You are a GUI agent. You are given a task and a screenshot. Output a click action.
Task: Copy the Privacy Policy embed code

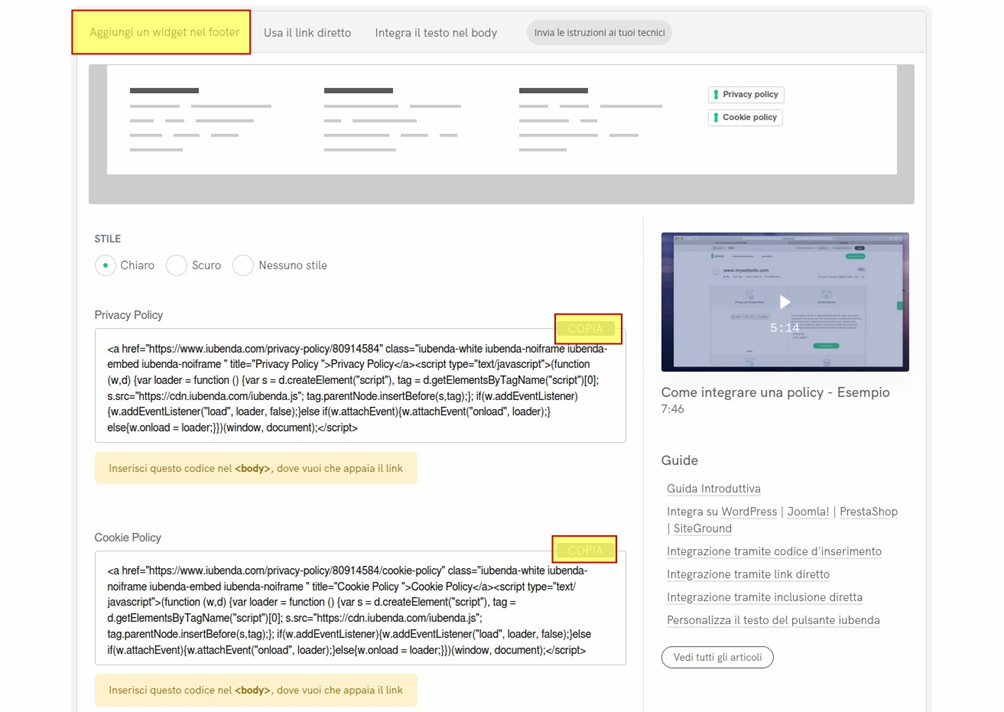tap(588, 329)
